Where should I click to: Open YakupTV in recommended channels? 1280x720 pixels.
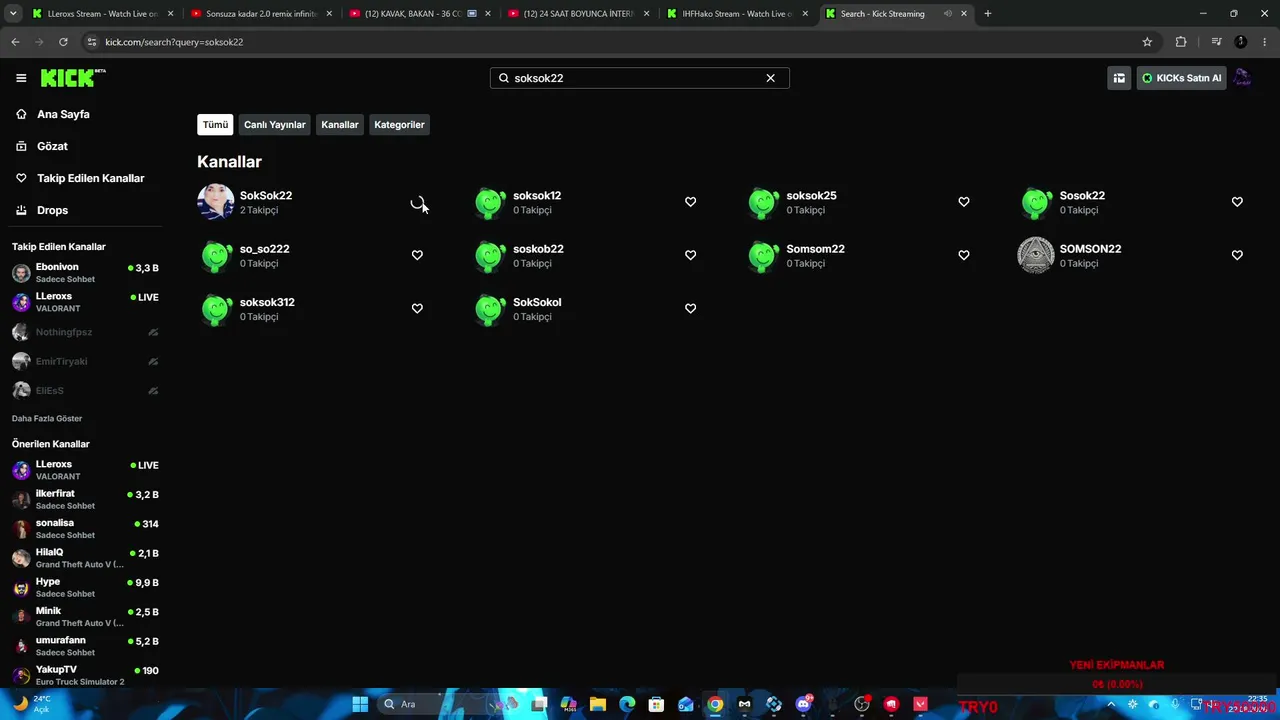(85, 675)
